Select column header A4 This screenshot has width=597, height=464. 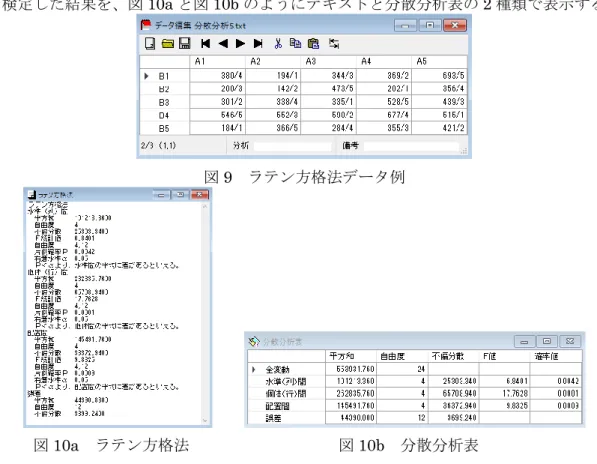384,62
